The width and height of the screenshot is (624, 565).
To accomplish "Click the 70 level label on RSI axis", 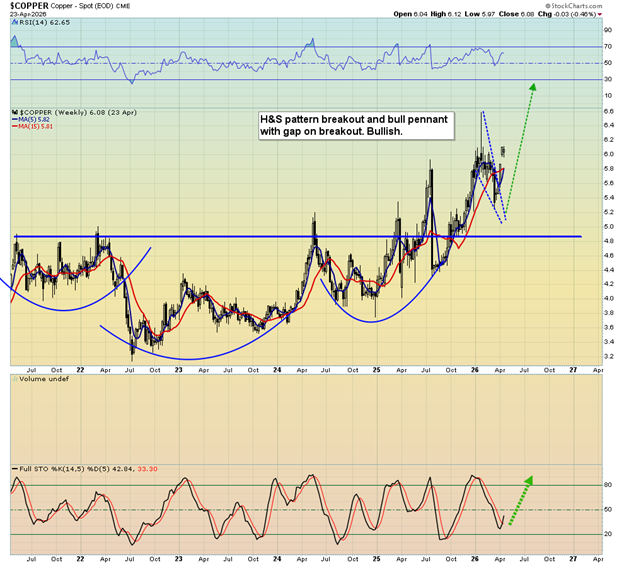I will [606, 47].
